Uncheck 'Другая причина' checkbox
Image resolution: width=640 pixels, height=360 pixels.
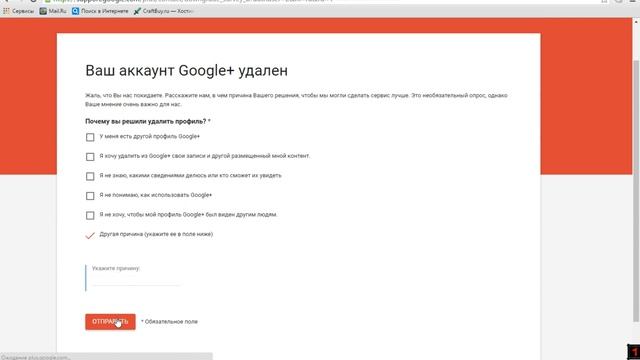pos(90,236)
